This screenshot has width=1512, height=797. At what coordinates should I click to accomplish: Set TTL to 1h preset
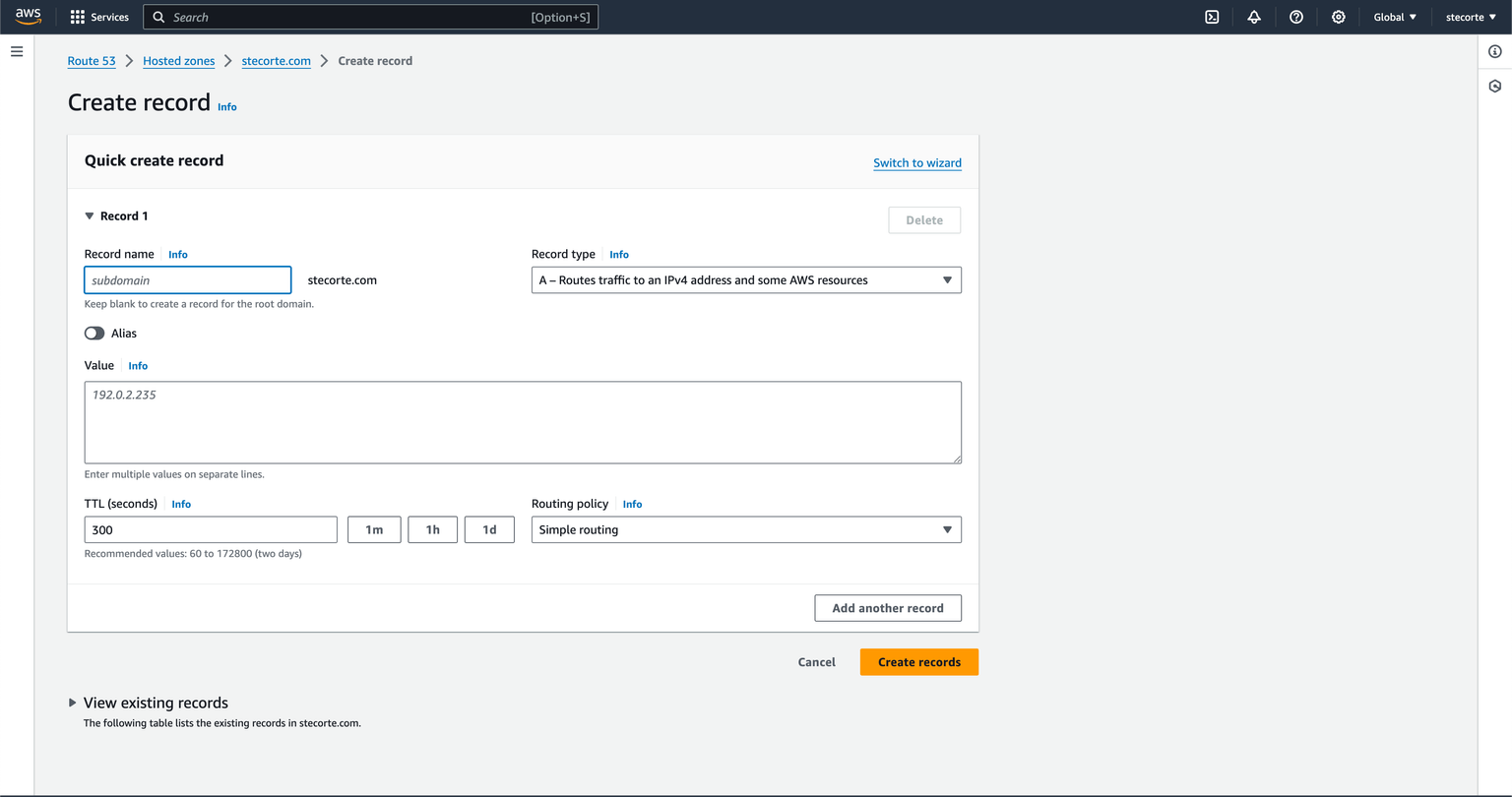(x=432, y=530)
